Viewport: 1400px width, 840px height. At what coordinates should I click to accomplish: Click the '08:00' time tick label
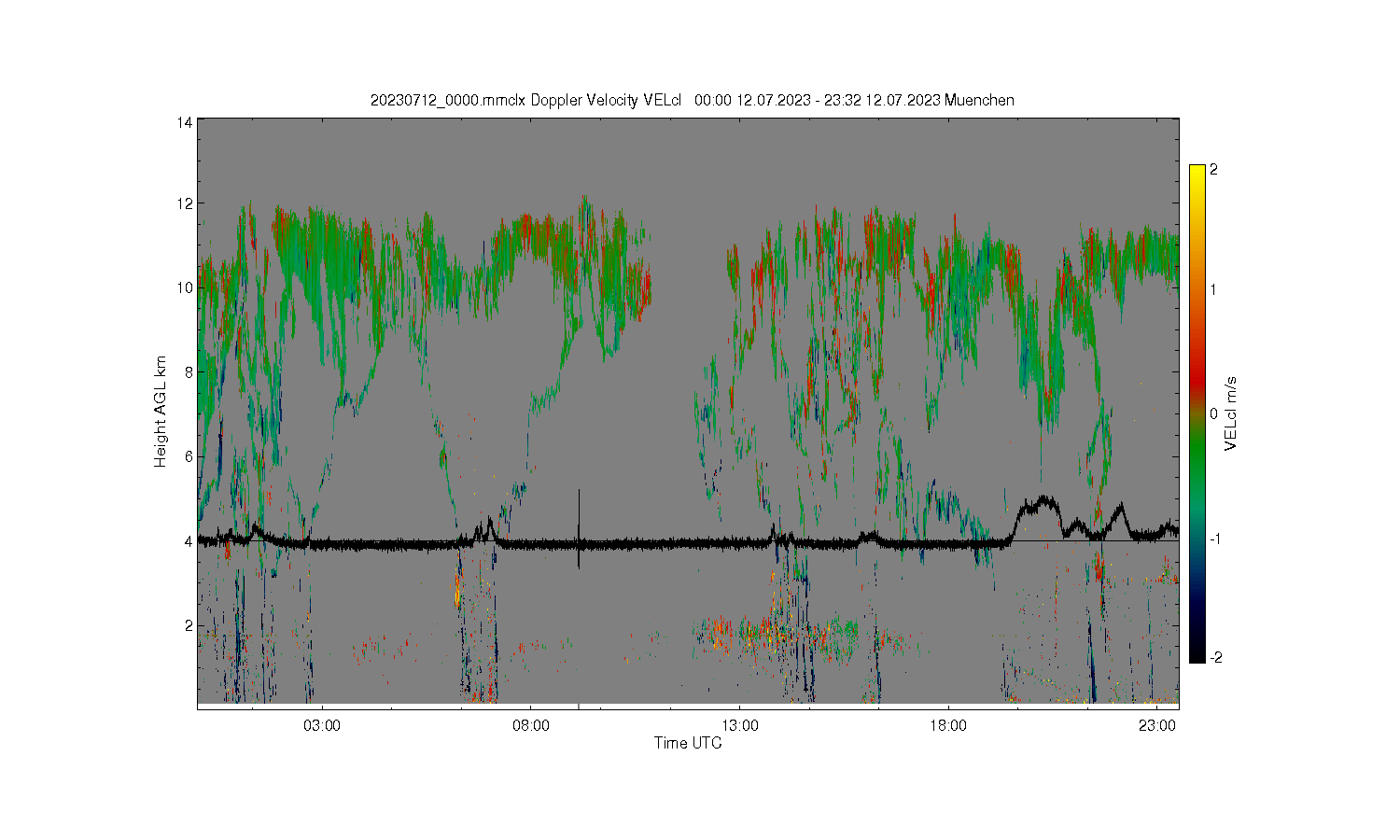pos(531,725)
